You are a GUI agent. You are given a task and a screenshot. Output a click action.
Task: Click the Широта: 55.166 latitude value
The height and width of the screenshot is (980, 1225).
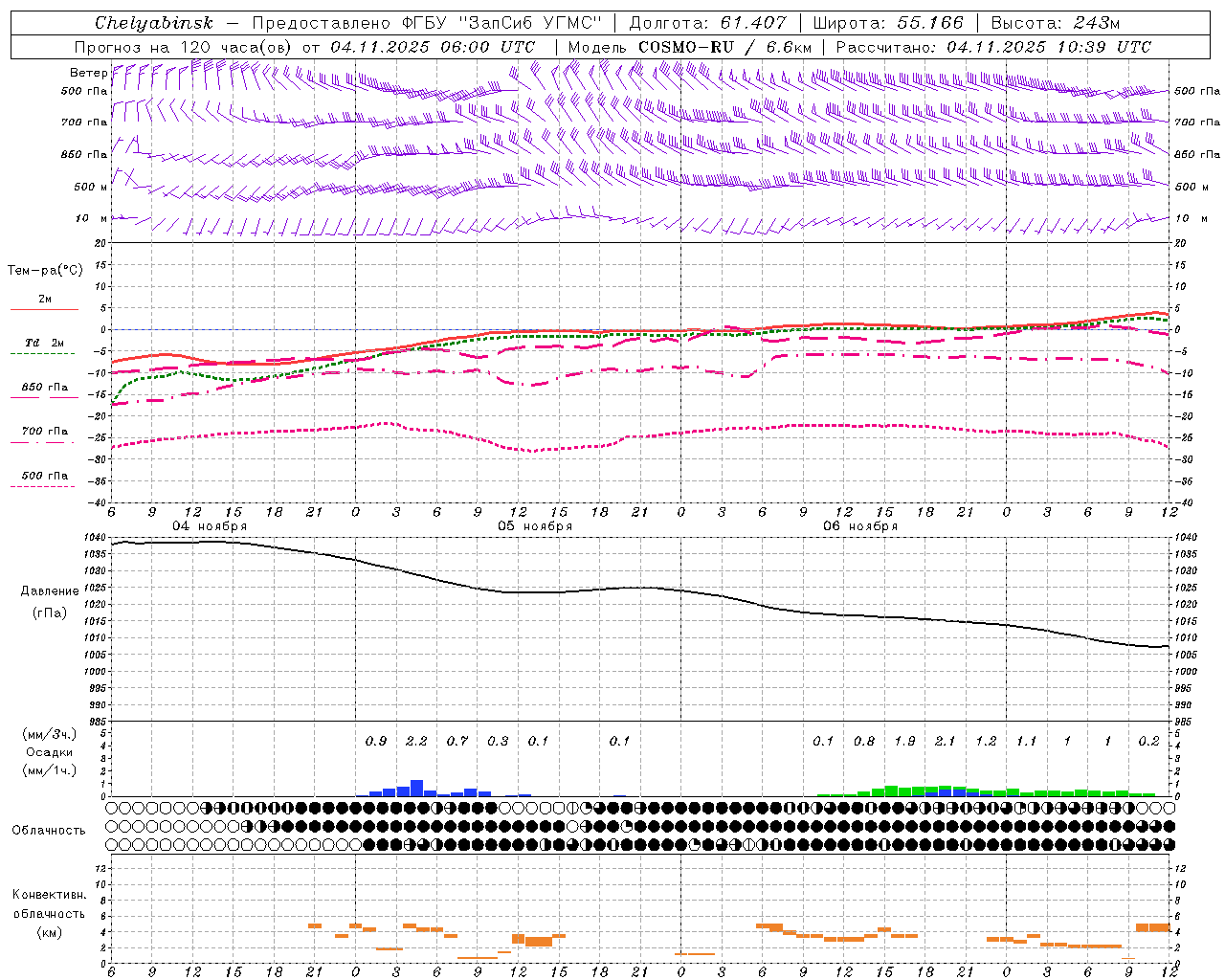point(888,23)
